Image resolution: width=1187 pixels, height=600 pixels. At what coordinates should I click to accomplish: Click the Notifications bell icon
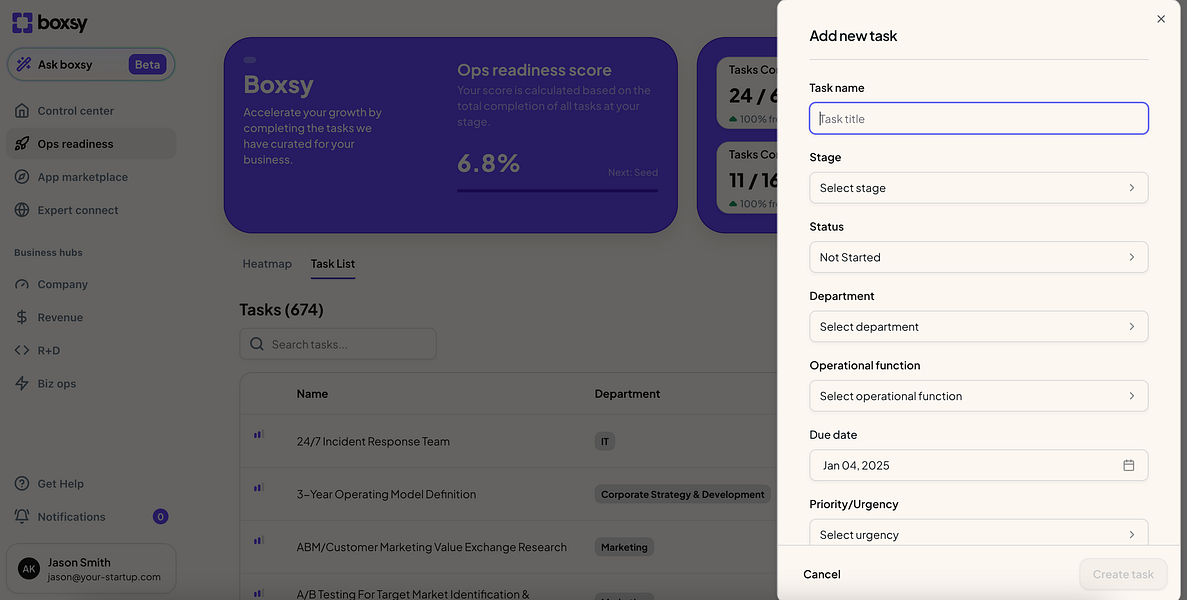(22, 517)
